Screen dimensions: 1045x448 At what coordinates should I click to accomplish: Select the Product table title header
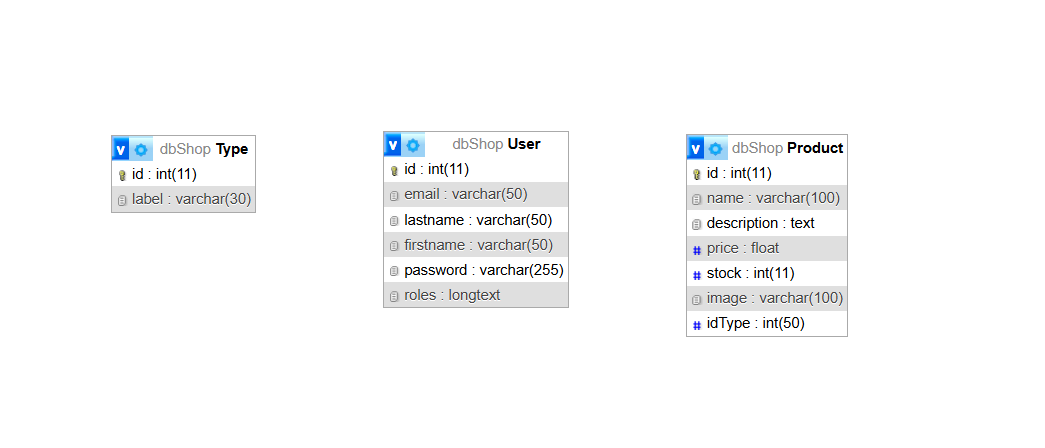(x=787, y=148)
